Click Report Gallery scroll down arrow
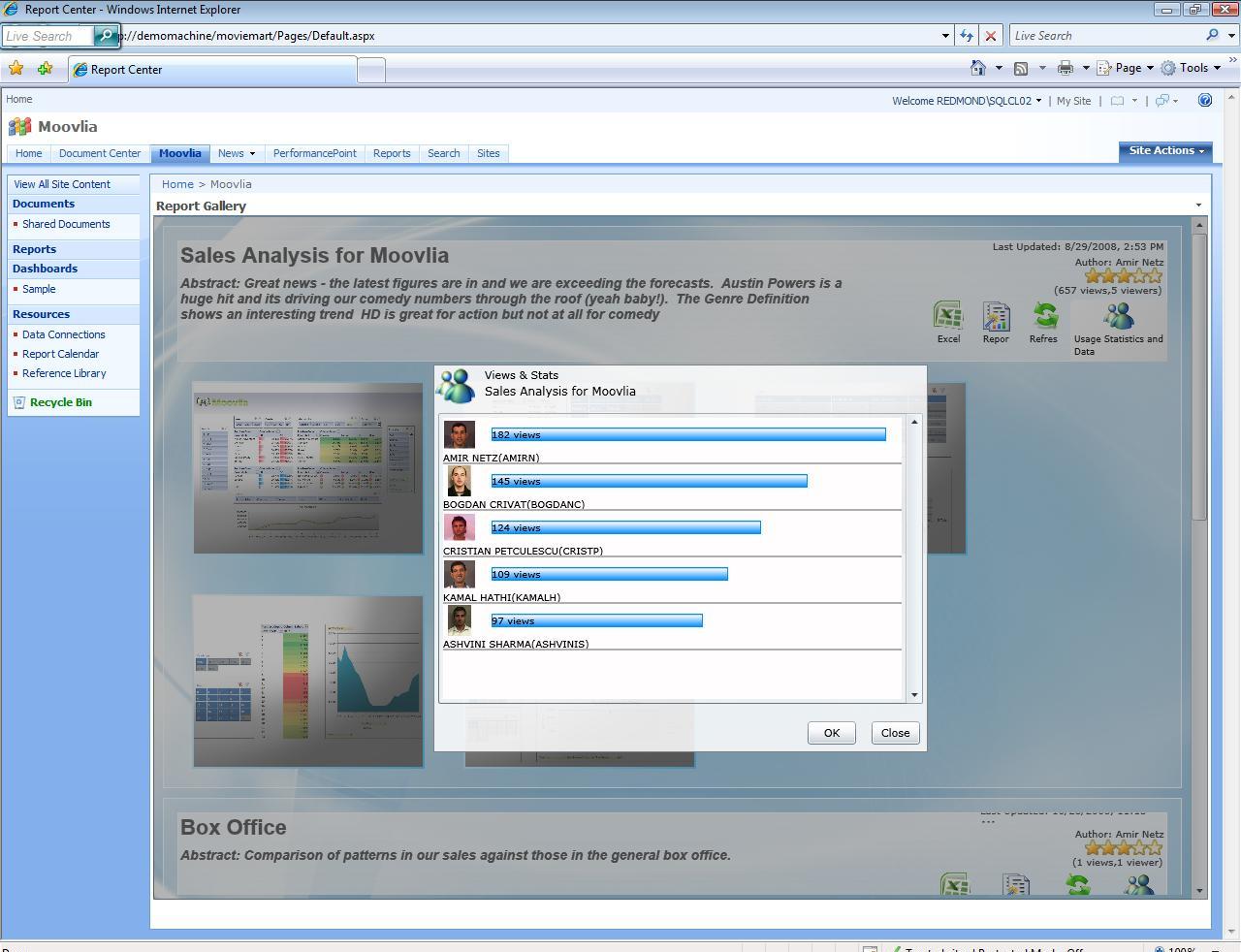1241x952 pixels. (x=1199, y=890)
